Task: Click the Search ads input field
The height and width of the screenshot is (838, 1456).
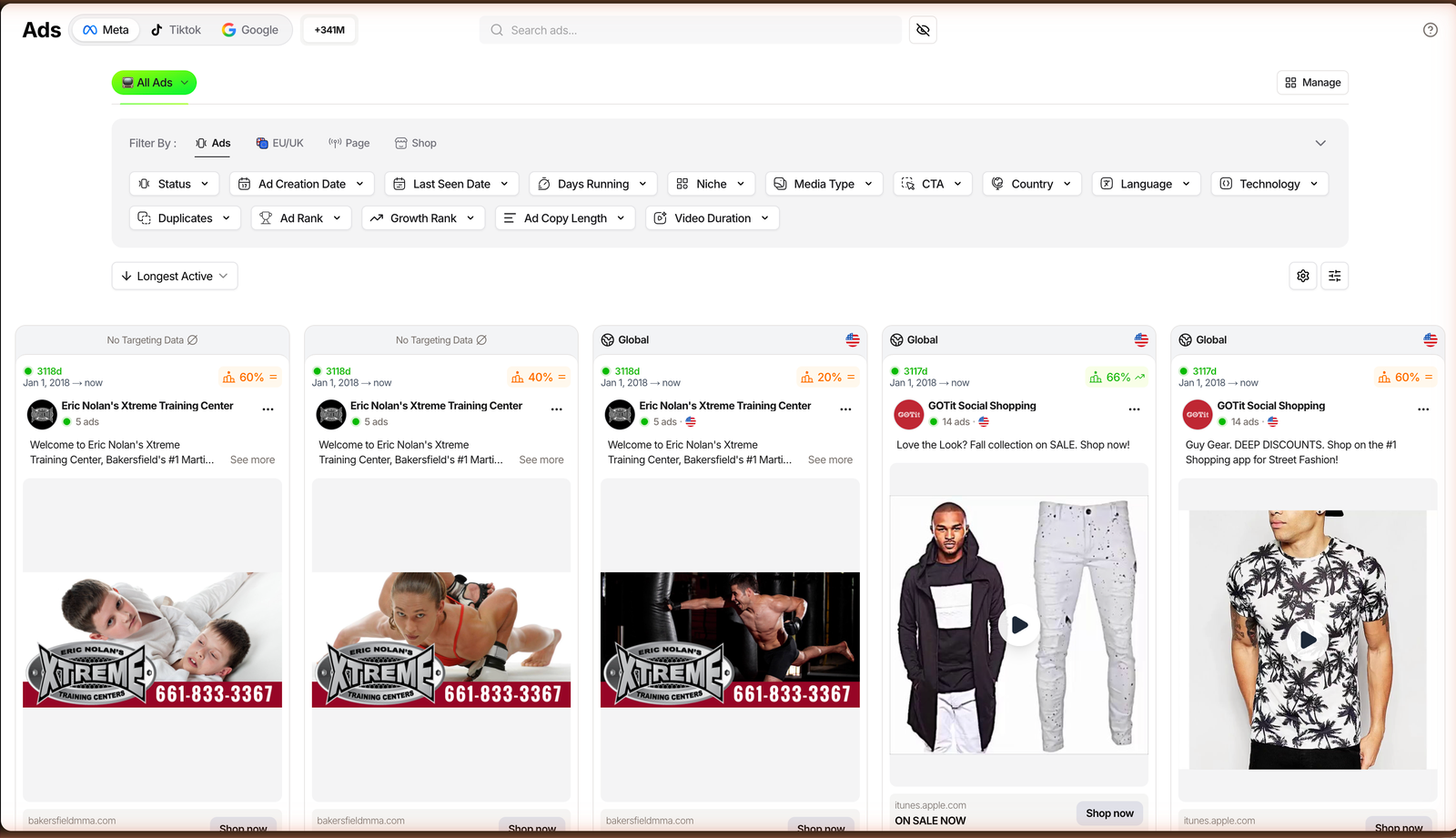Action: click(x=690, y=30)
